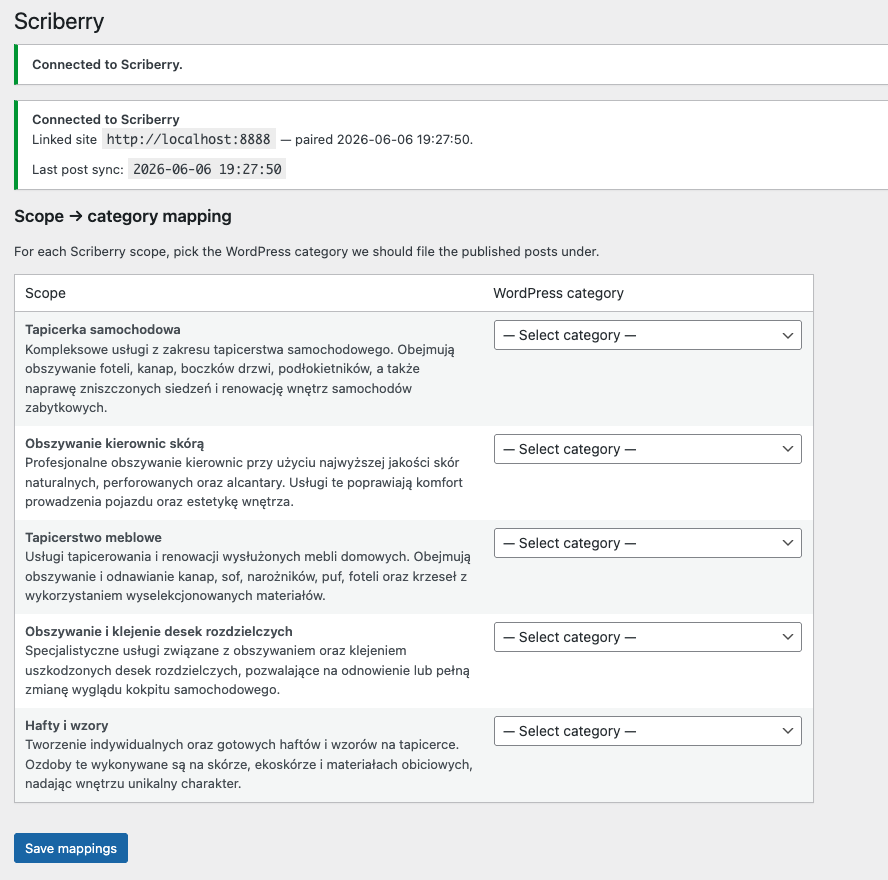
Task: Click the 'Linked site' label
Action: 64,139
